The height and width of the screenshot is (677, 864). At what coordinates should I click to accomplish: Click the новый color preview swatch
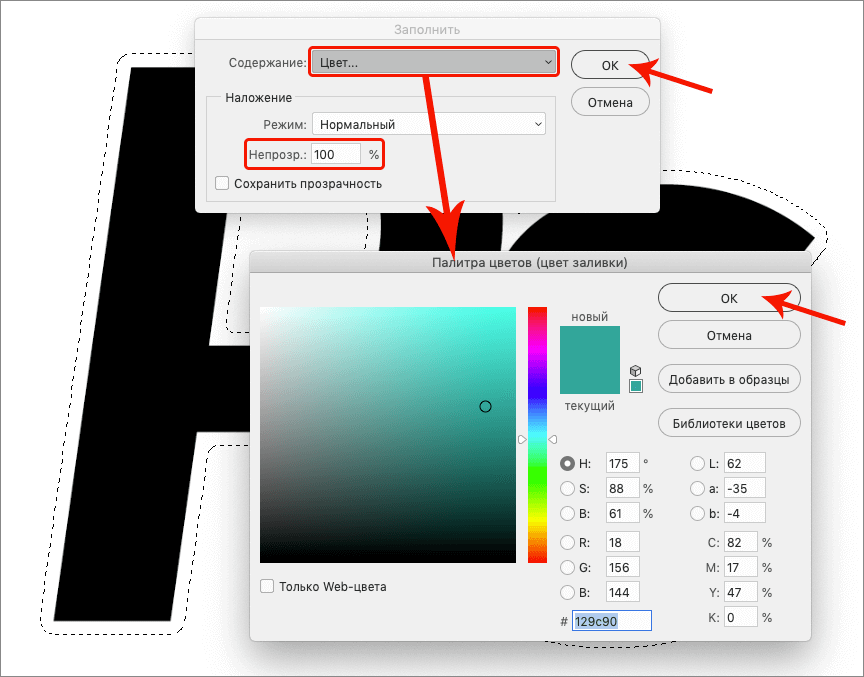coord(590,343)
